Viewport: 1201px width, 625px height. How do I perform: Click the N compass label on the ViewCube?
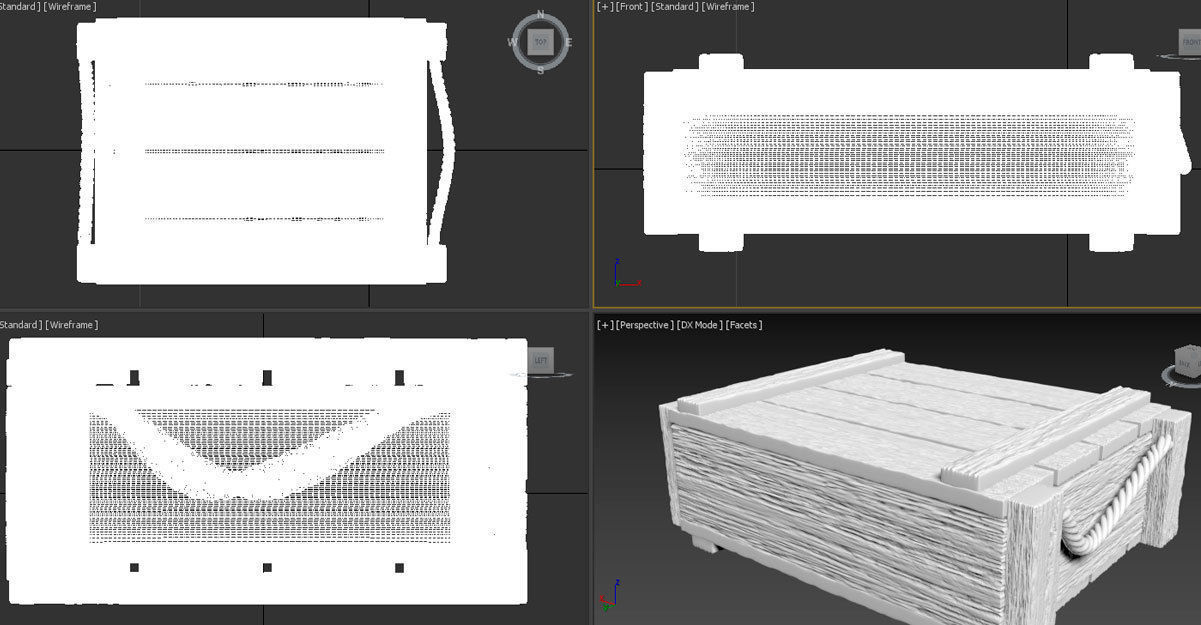coord(541,15)
